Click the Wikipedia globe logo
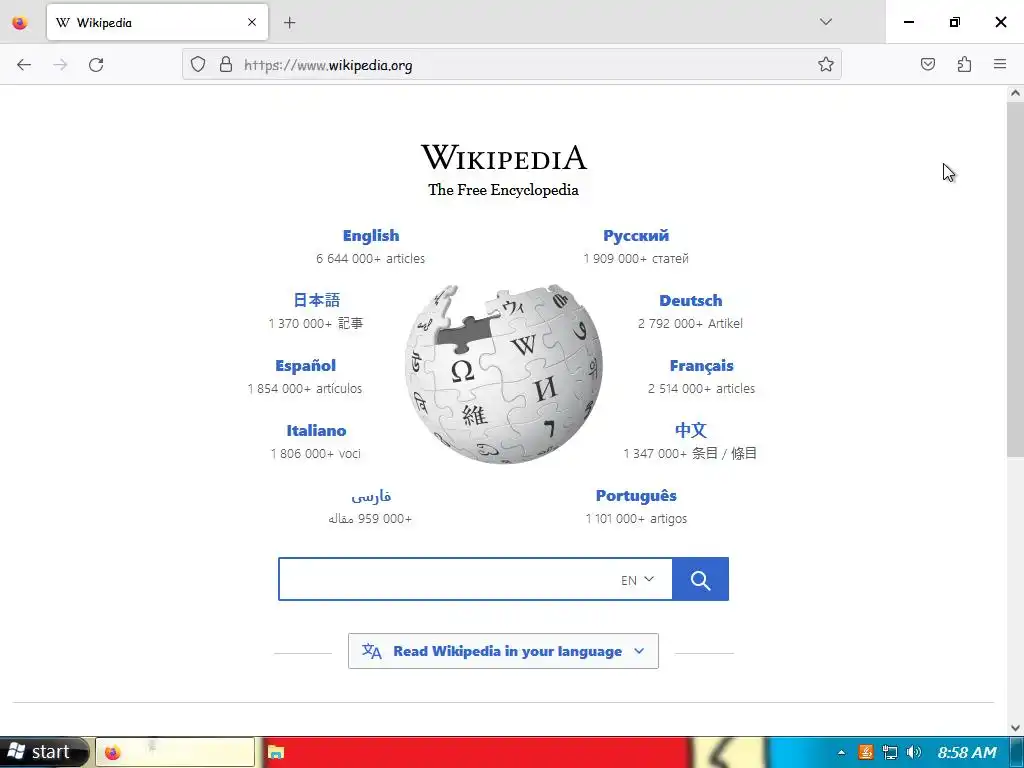The image size is (1024, 768). pyautogui.click(x=504, y=374)
